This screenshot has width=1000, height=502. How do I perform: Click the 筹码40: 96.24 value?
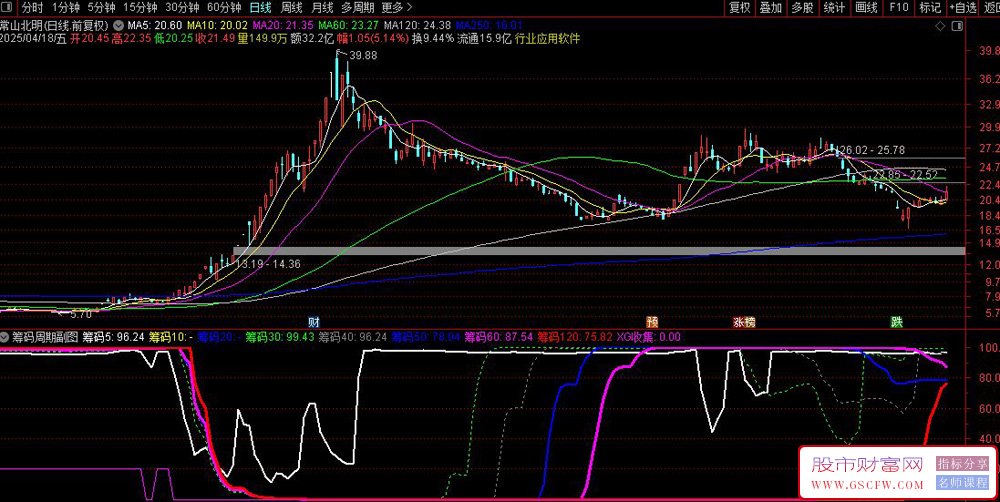[x=353, y=338]
